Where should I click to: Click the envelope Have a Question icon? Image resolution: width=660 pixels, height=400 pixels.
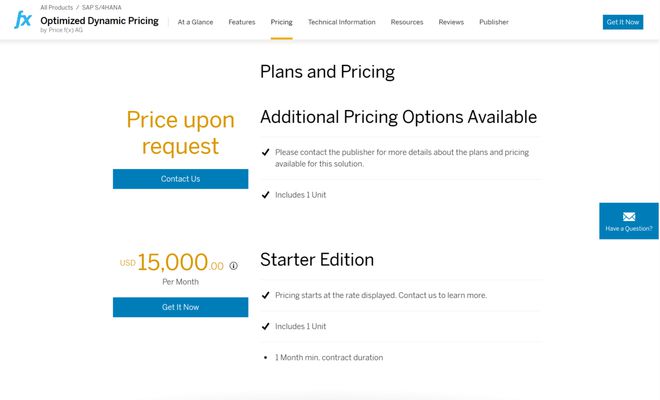pyautogui.click(x=629, y=216)
